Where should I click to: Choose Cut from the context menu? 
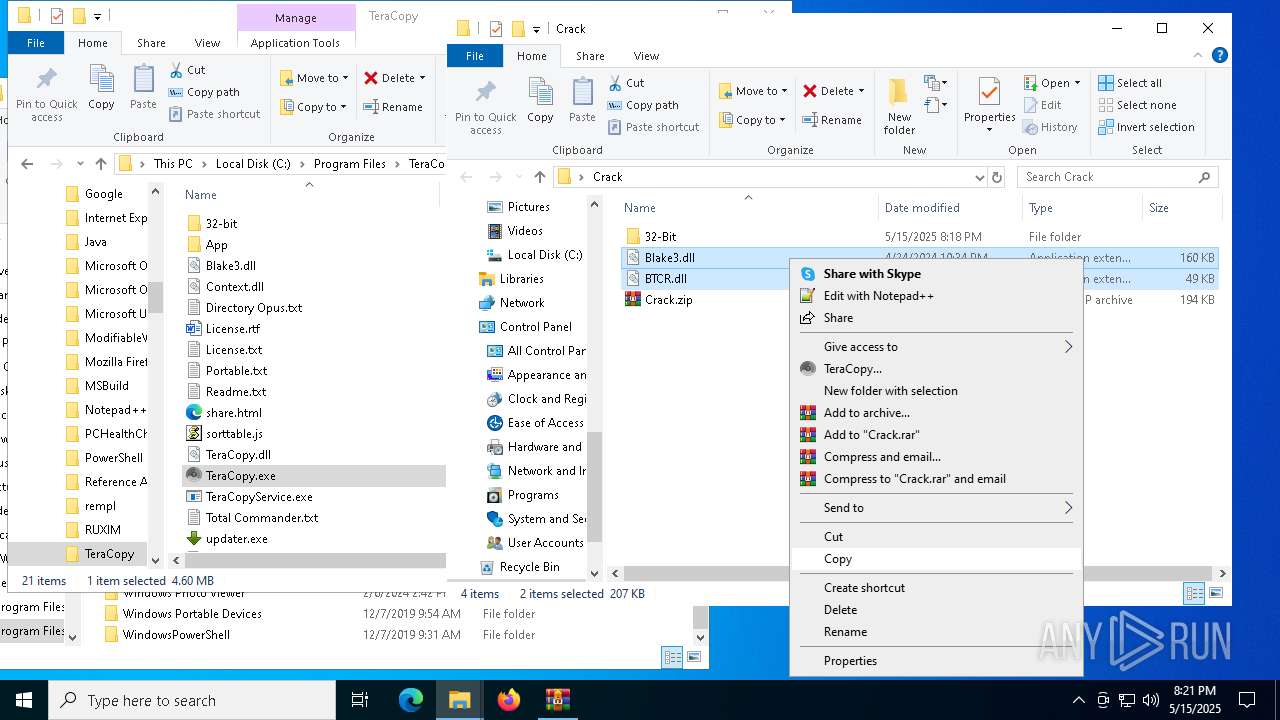(x=833, y=537)
